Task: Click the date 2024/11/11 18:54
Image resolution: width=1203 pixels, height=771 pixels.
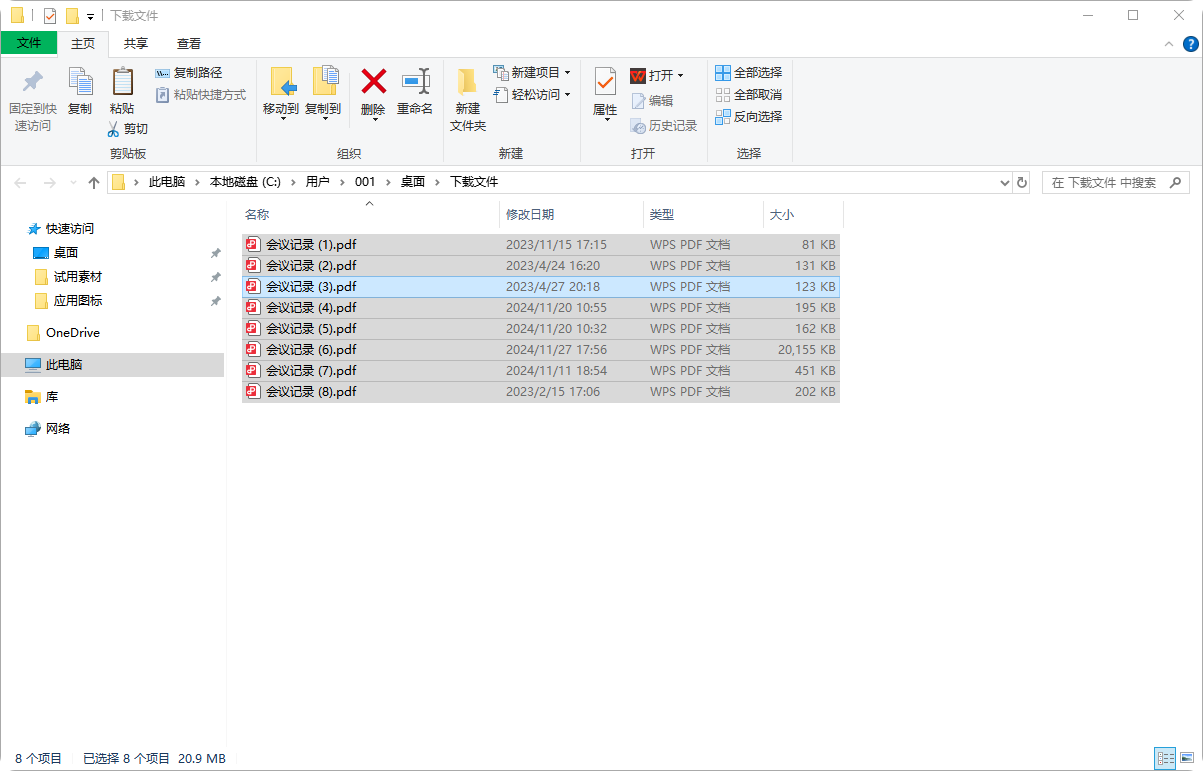Action: click(556, 371)
